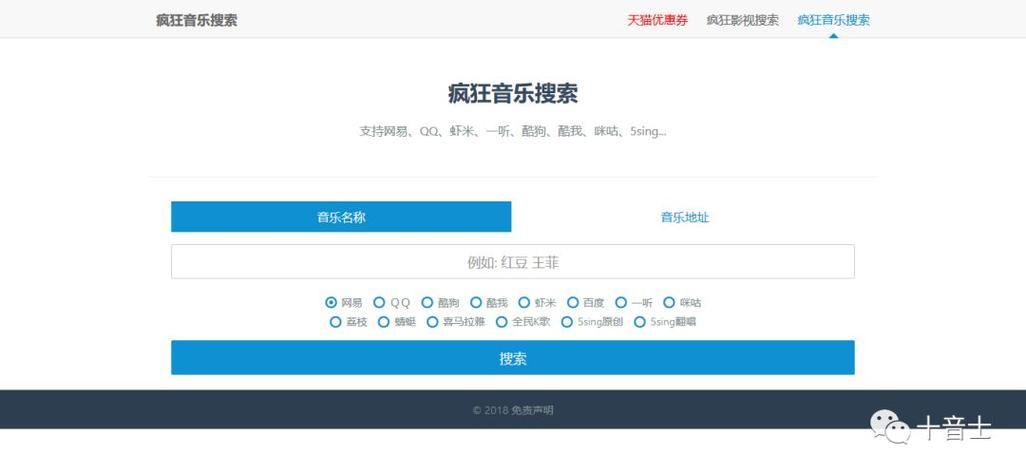Open the 免责声明 footer link
The height and width of the screenshot is (474, 1026).
(532, 410)
